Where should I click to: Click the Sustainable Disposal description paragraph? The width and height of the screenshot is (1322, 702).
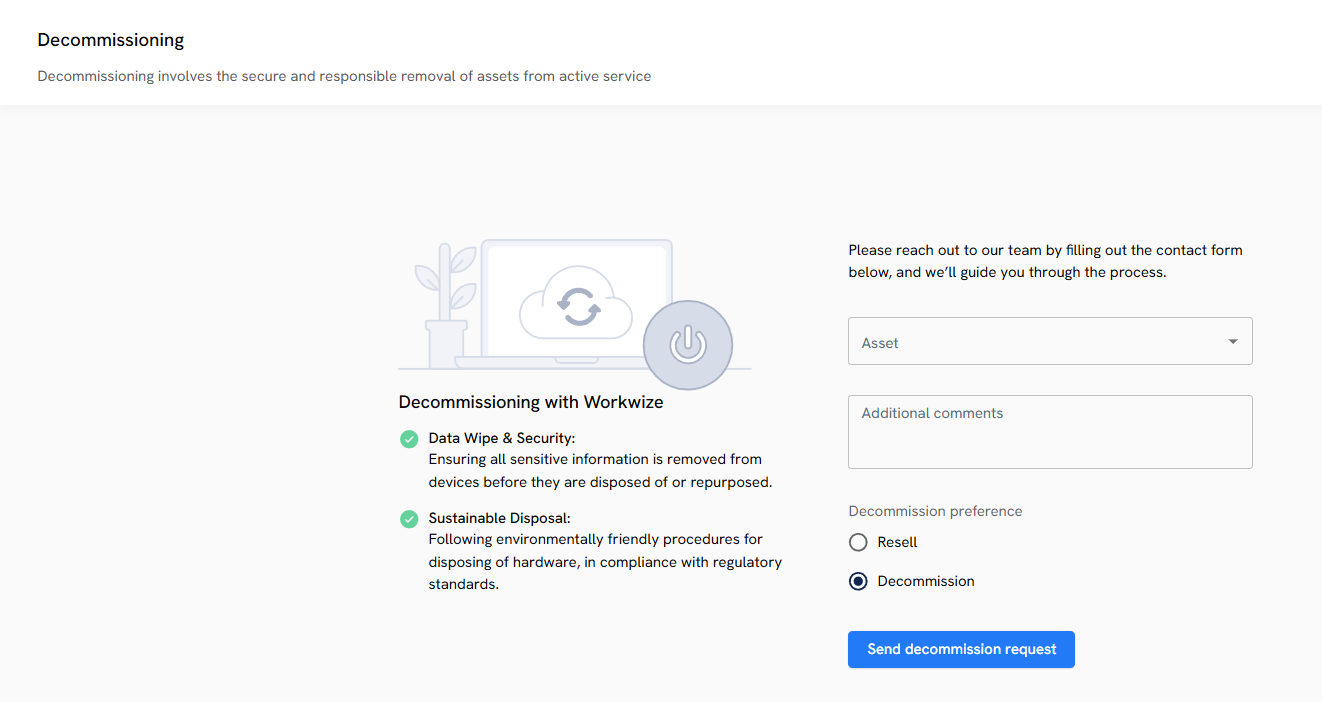click(605, 562)
